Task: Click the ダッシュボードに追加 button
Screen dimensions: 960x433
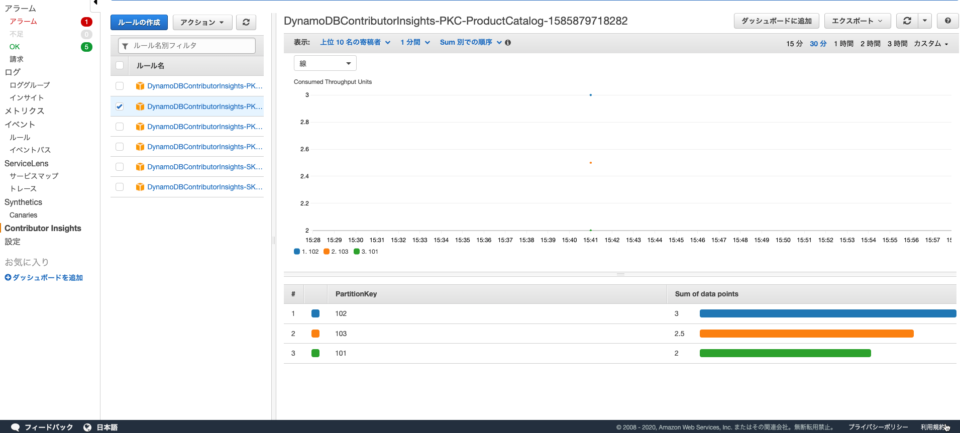Action: click(776, 21)
